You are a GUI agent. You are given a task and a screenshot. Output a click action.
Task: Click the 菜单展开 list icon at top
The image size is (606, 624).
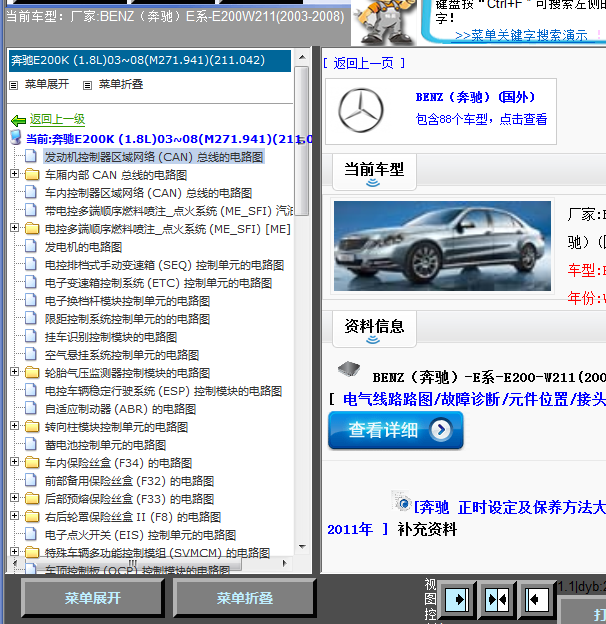pyautogui.click(x=14, y=85)
